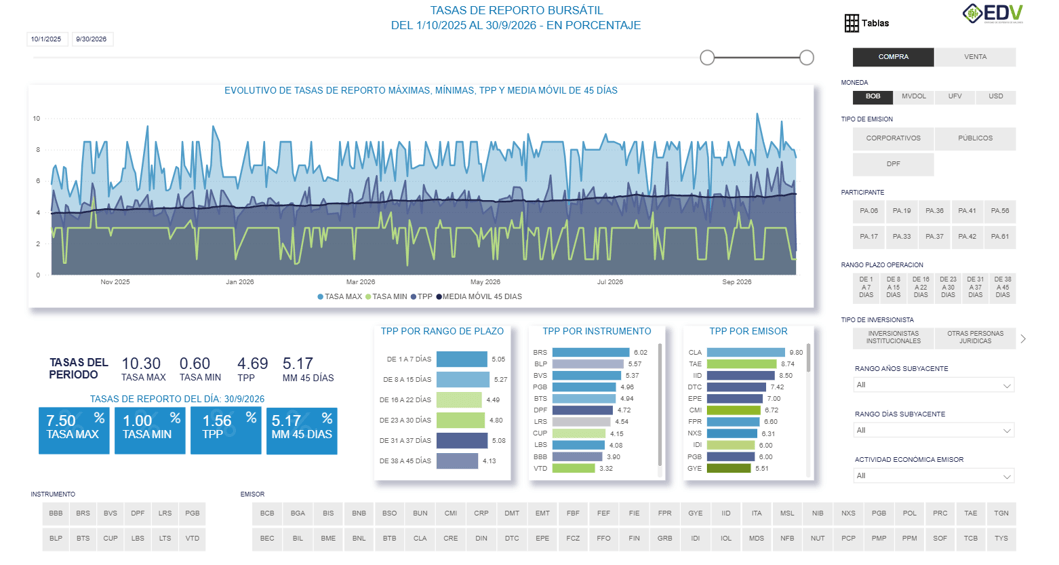
Task: Click MM 45 DIAS card showing 5.17
Action: (x=302, y=431)
